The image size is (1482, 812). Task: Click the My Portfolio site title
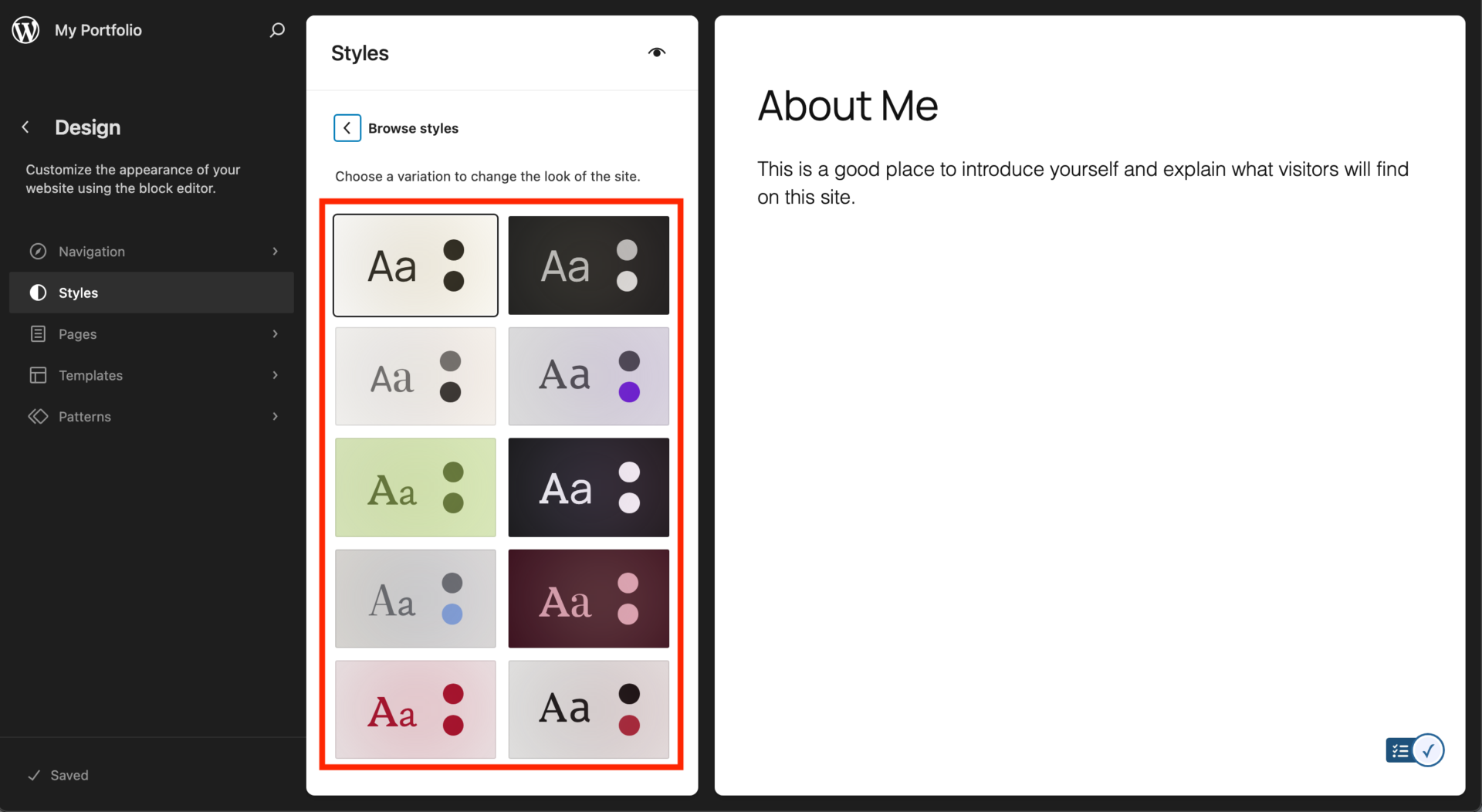pos(98,30)
